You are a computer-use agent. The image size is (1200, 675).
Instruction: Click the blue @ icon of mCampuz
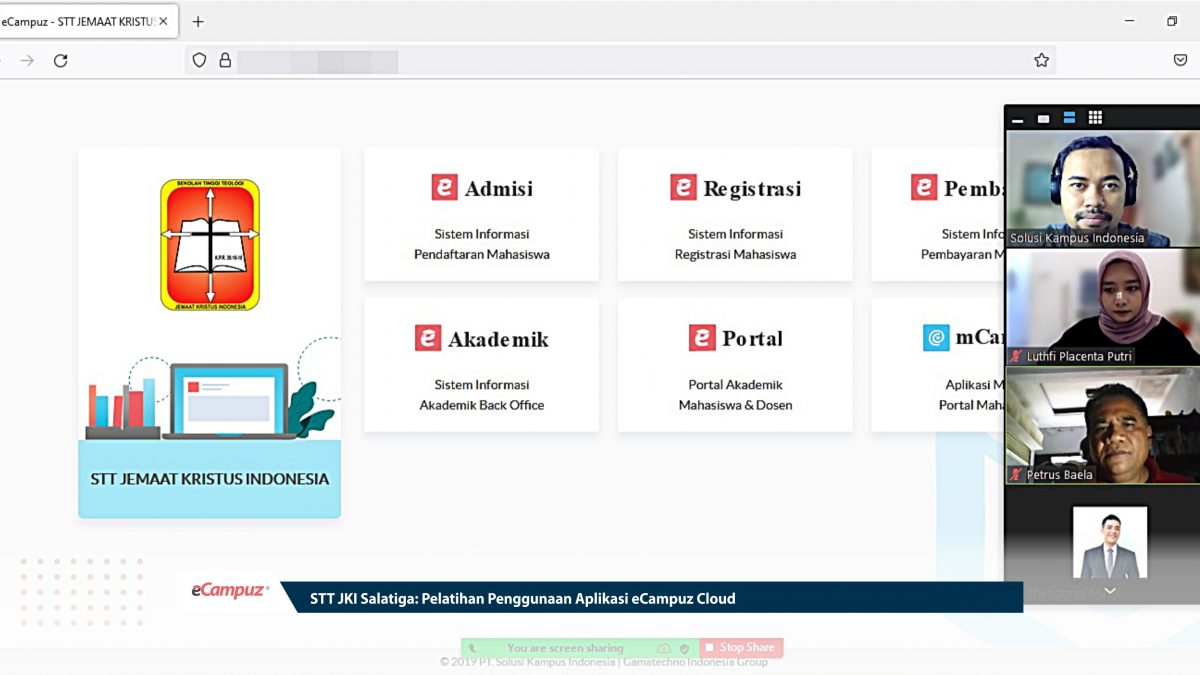click(x=936, y=338)
